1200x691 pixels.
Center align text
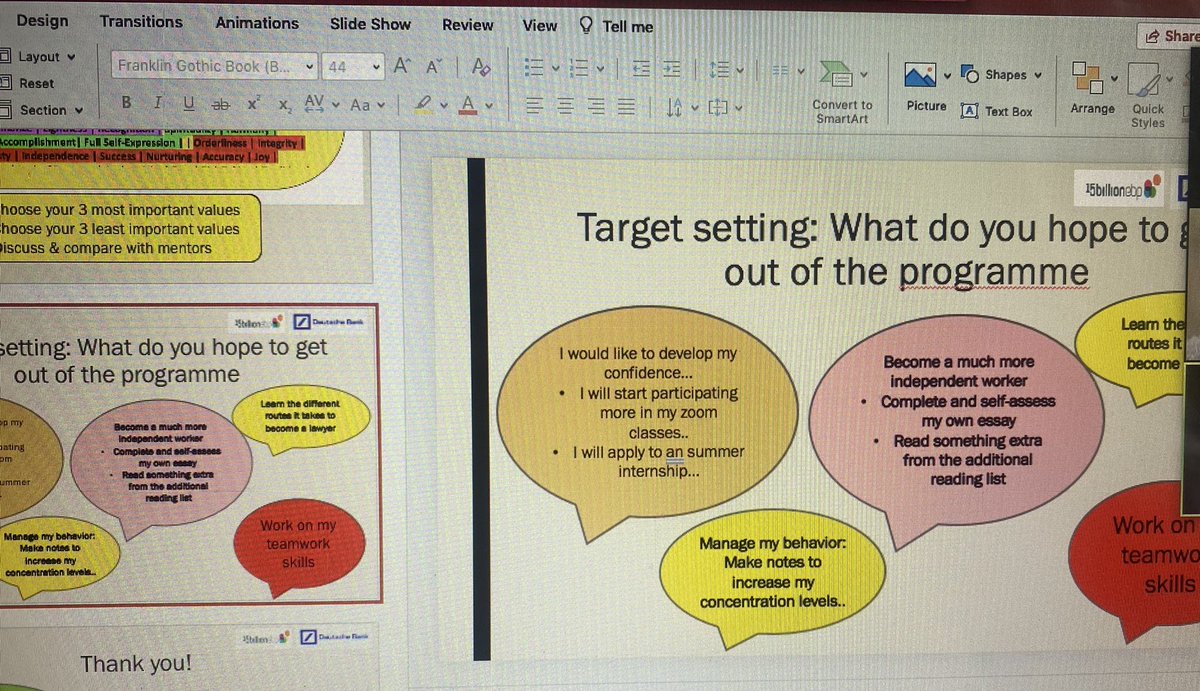pos(567,105)
